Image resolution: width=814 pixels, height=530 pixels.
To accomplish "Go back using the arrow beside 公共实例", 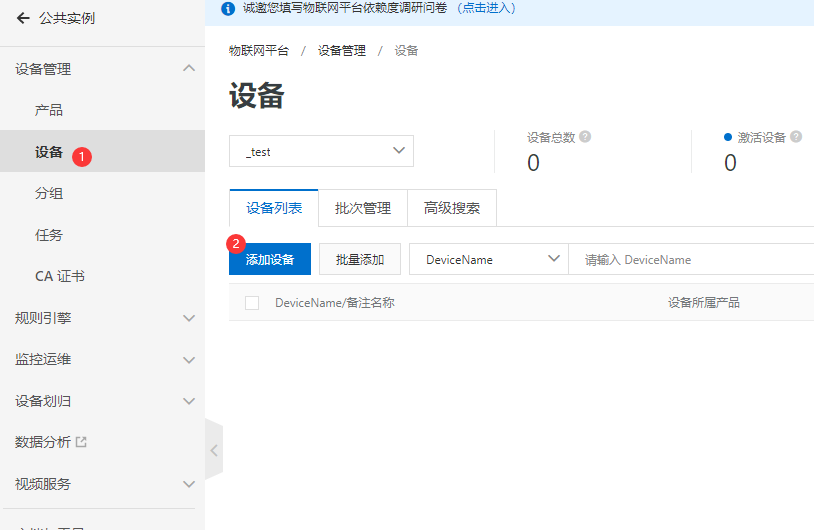I will 23,19.
